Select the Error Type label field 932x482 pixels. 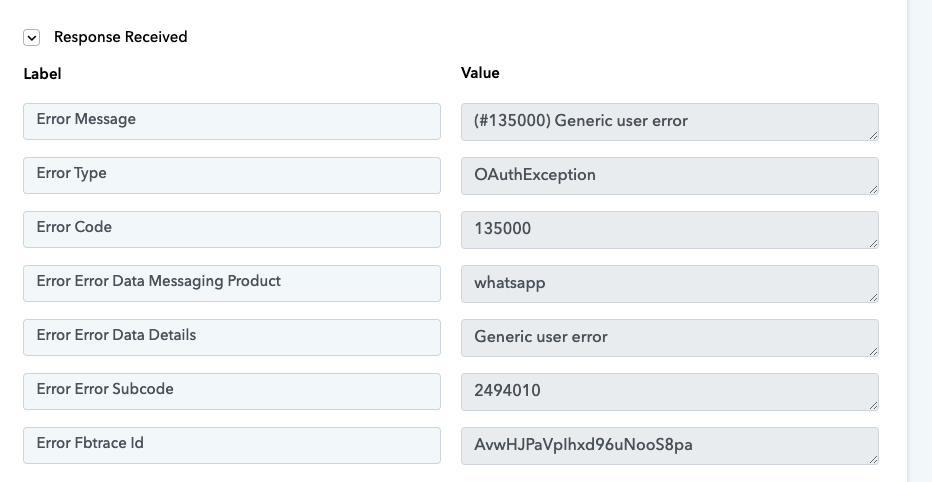(232, 175)
